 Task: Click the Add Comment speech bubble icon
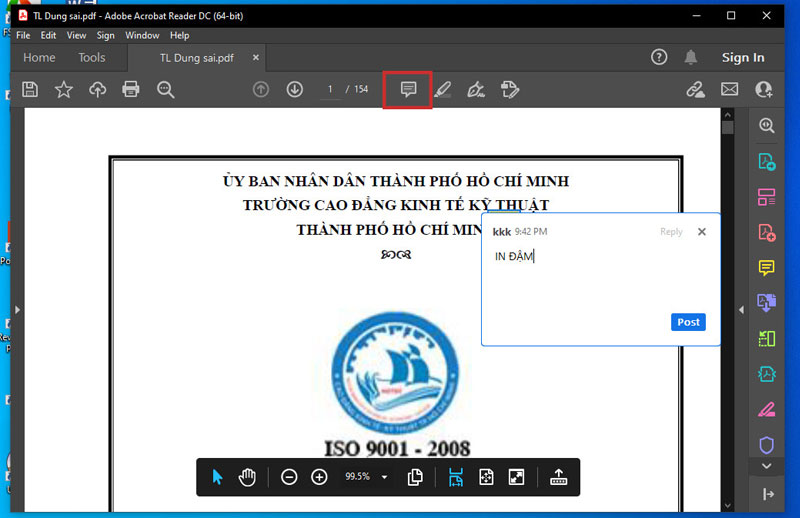click(x=408, y=90)
